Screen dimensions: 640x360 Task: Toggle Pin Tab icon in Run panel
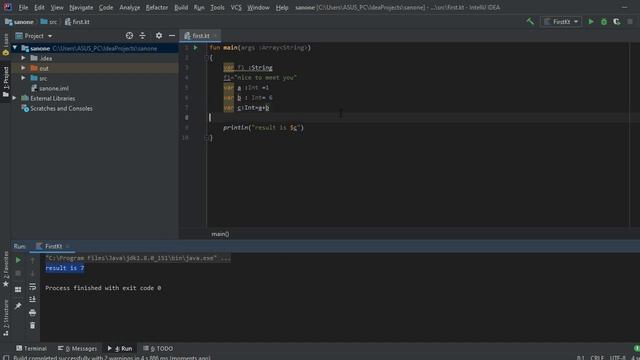[x=18, y=306]
